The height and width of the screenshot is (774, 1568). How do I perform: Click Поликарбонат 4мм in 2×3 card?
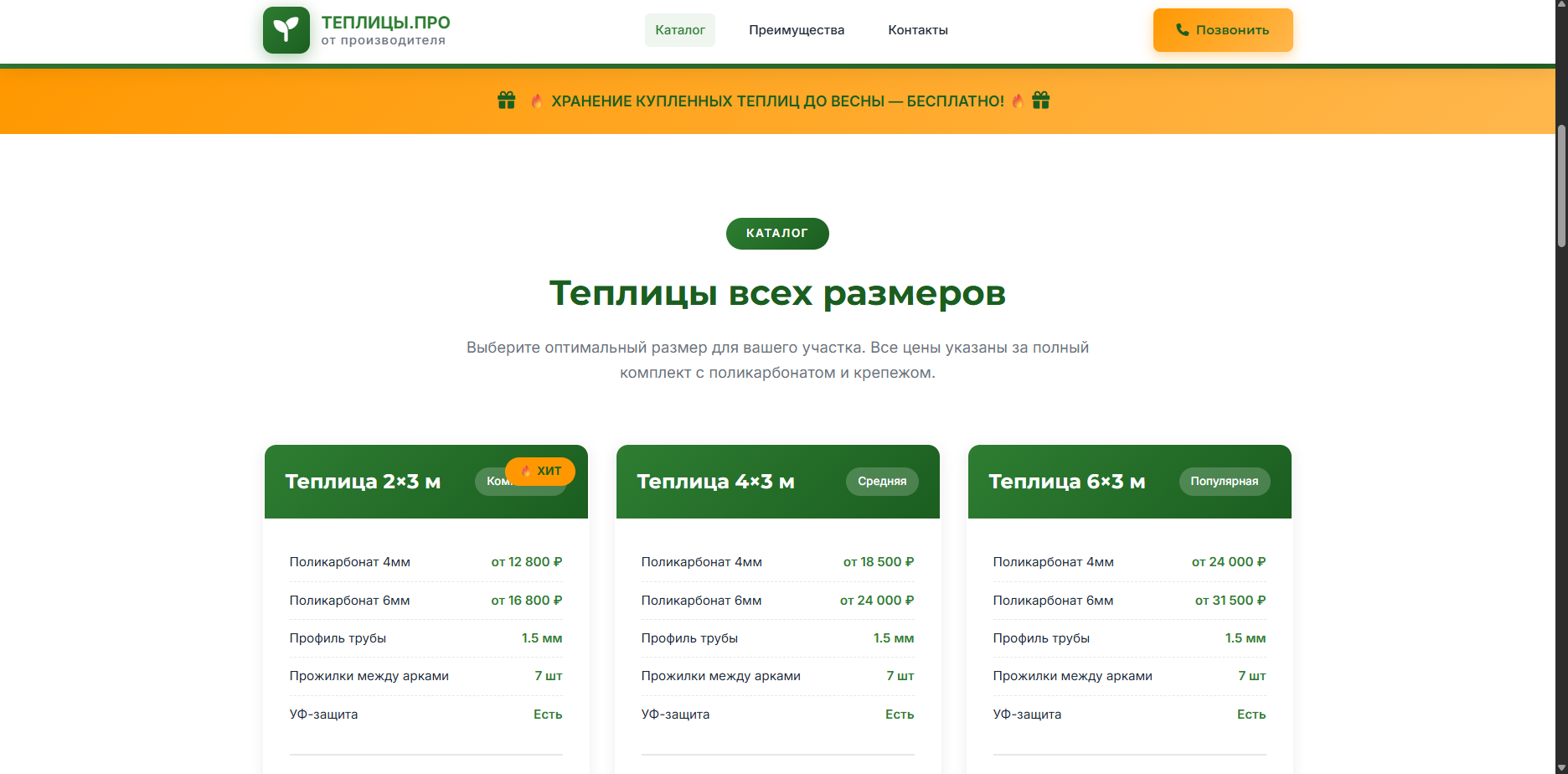350,562
